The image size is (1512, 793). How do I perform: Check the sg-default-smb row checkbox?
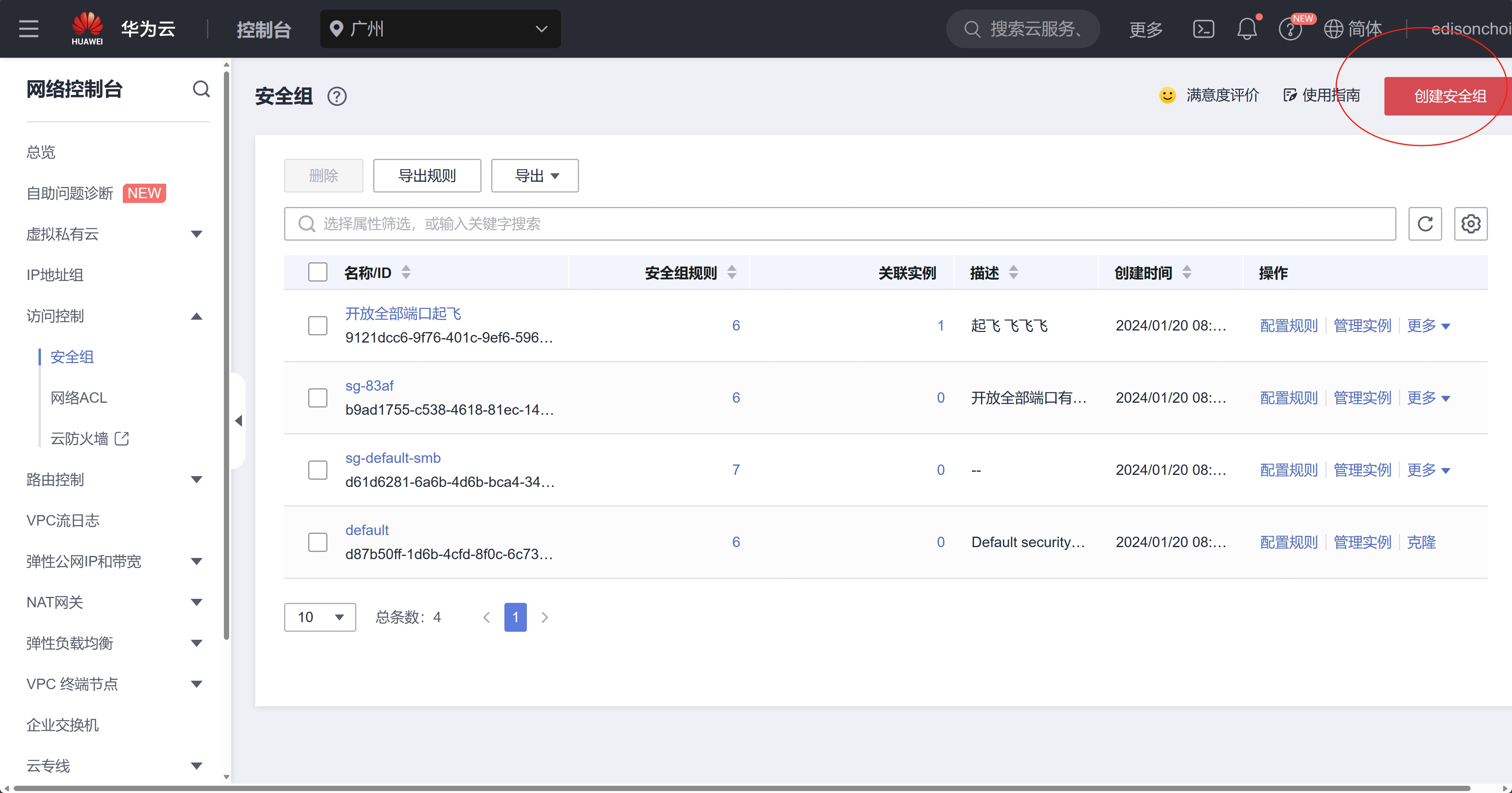click(317, 470)
